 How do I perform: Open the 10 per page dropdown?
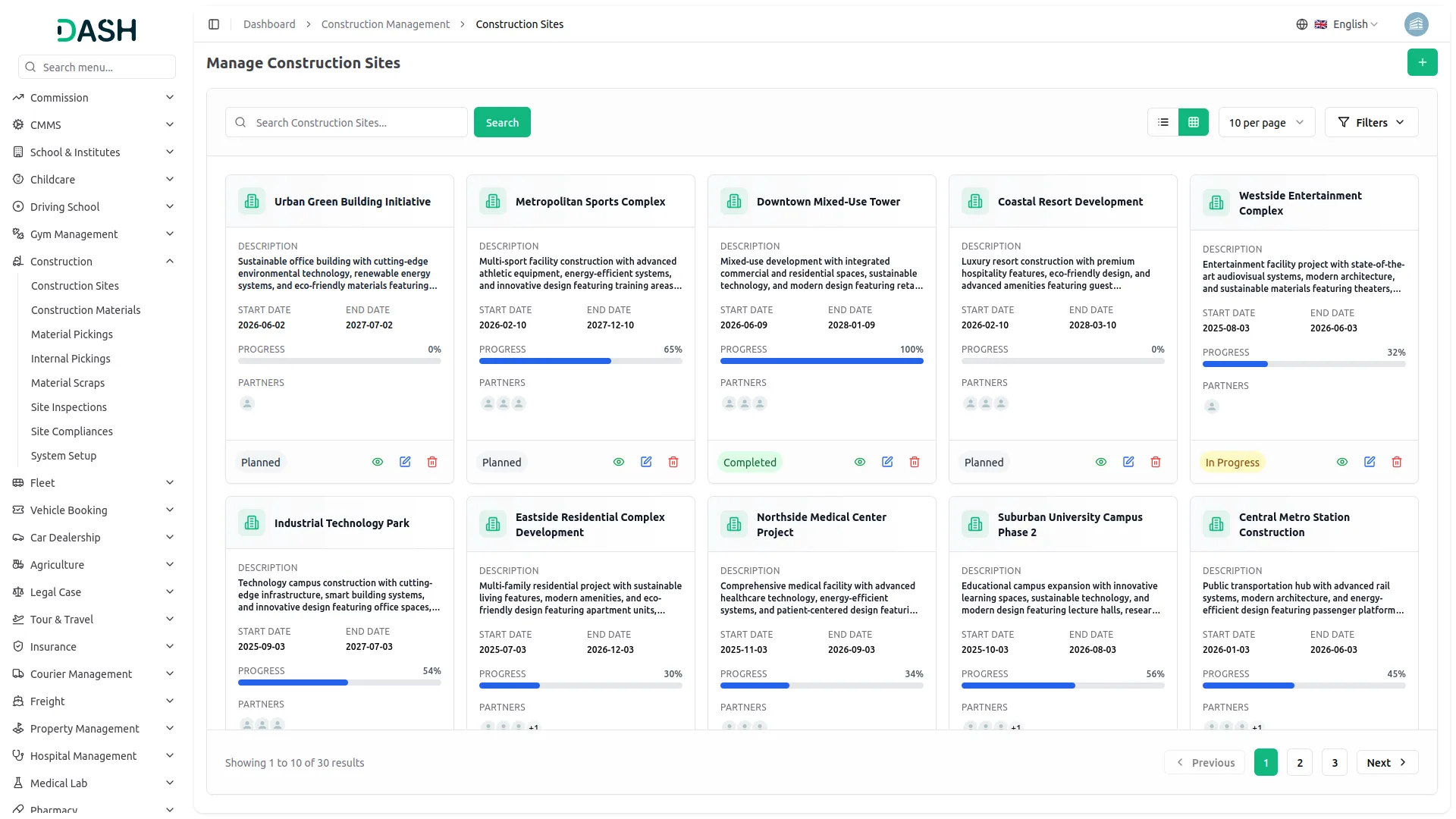[x=1266, y=122]
